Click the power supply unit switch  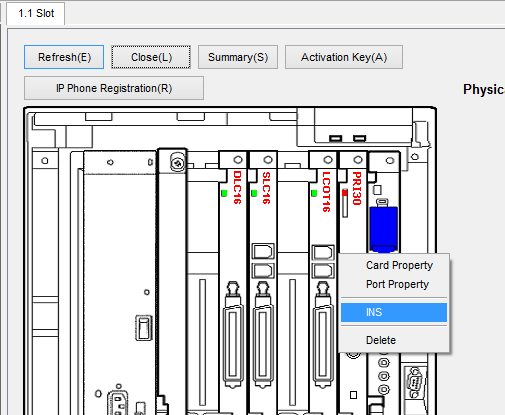(143, 328)
